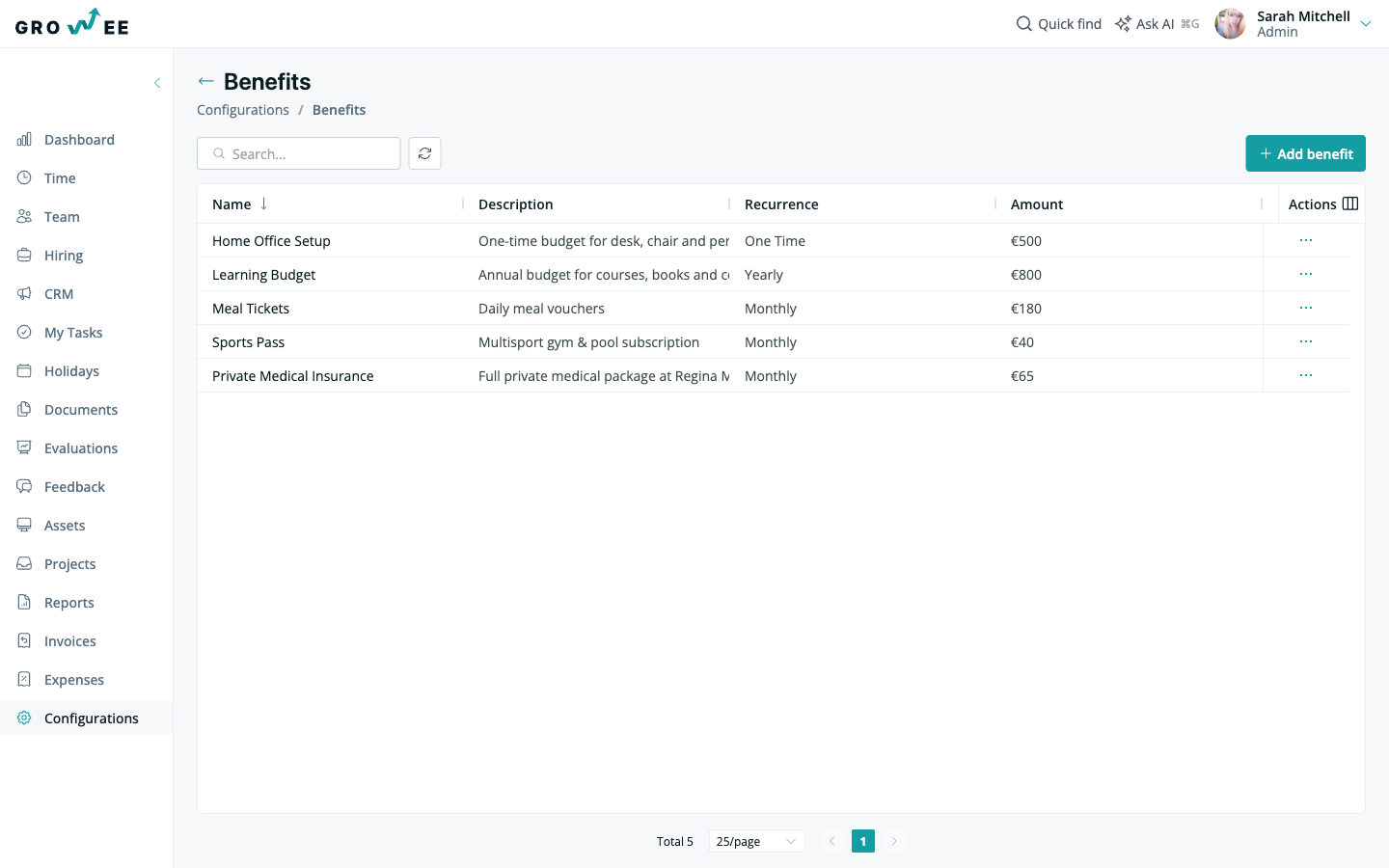Viewport: 1389px width, 868px height.
Task: Click the Holidays calendar icon
Action: tap(24, 371)
